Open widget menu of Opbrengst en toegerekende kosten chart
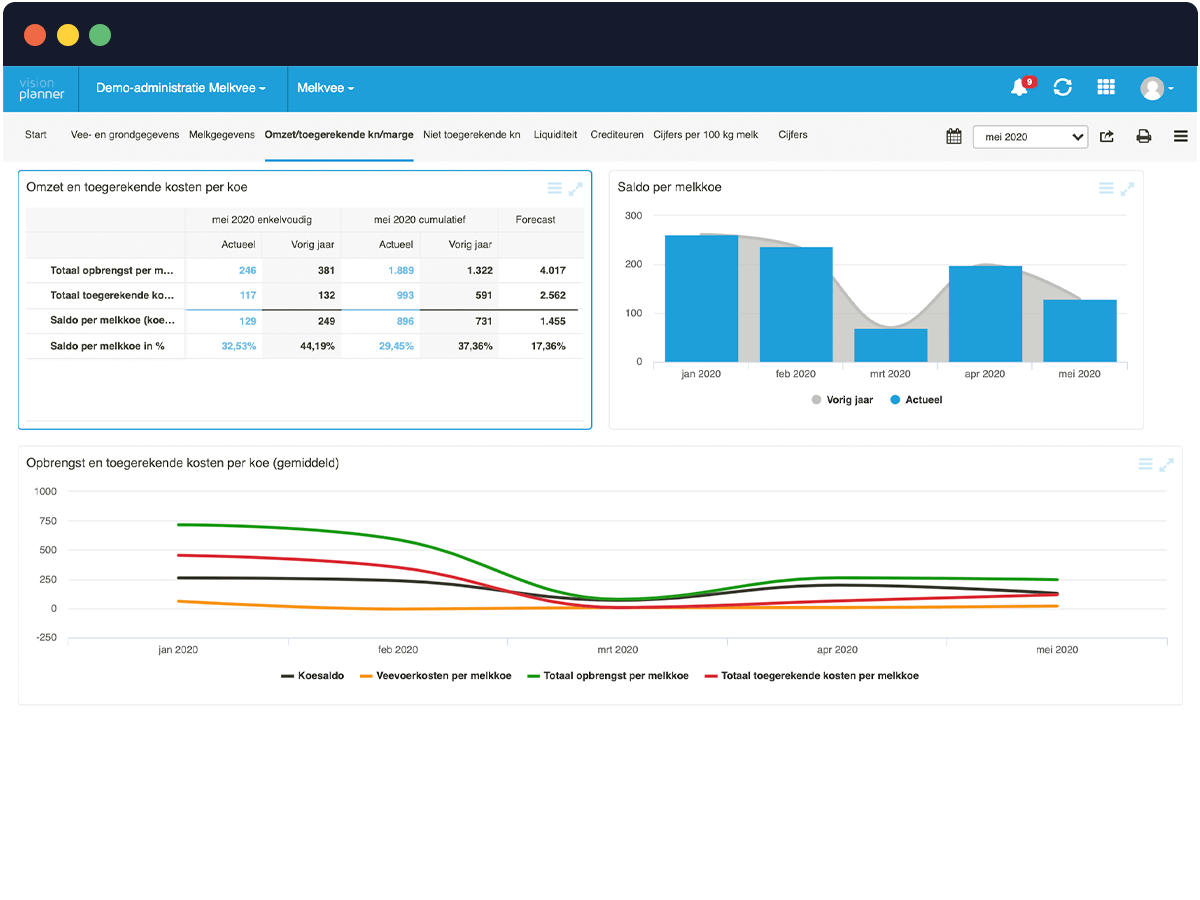Viewport: 1200px width, 900px height. [x=1146, y=464]
